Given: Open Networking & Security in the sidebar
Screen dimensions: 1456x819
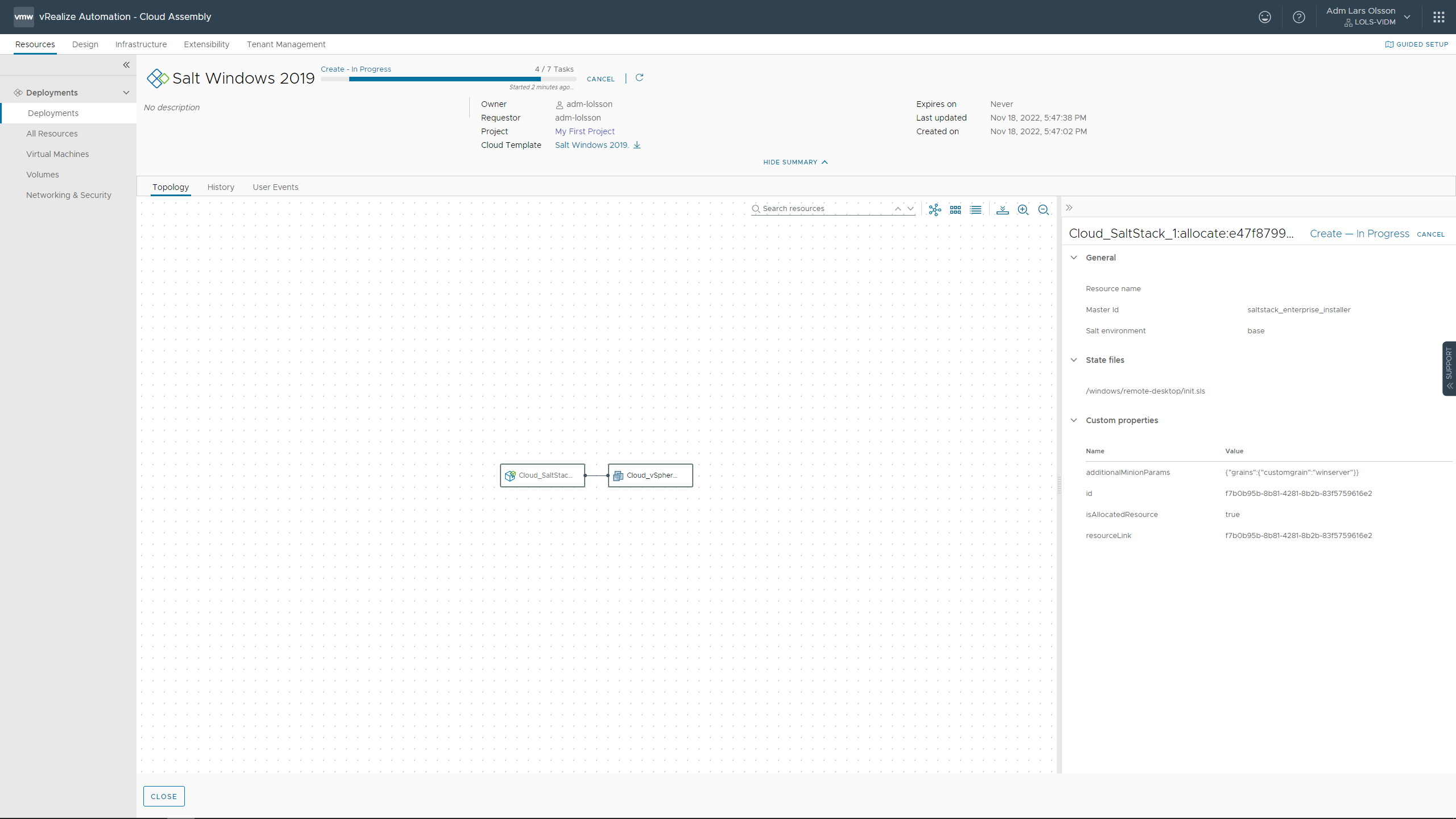Looking at the screenshot, I should click(x=69, y=195).
